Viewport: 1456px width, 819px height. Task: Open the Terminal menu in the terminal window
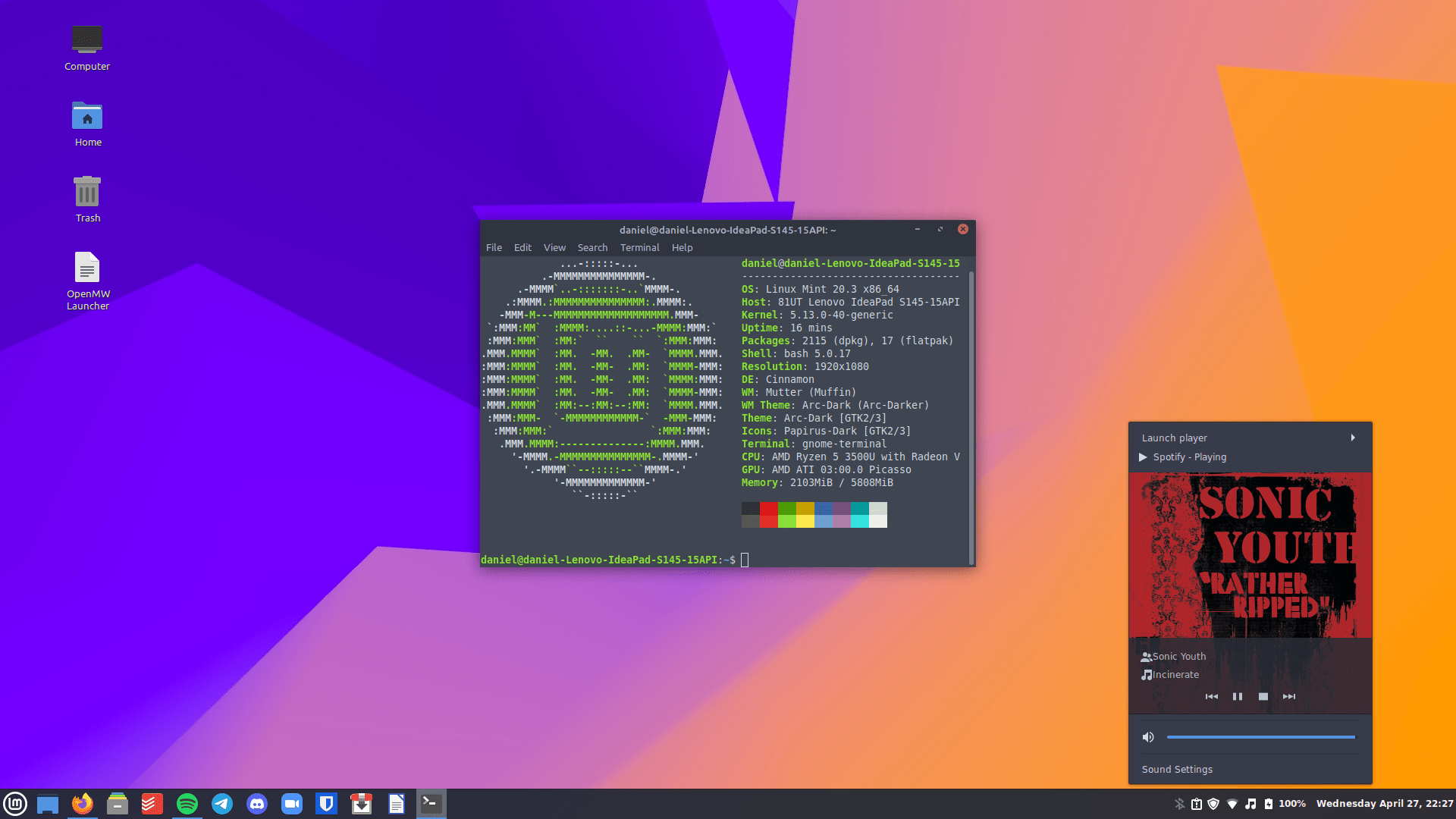[639, 247]
